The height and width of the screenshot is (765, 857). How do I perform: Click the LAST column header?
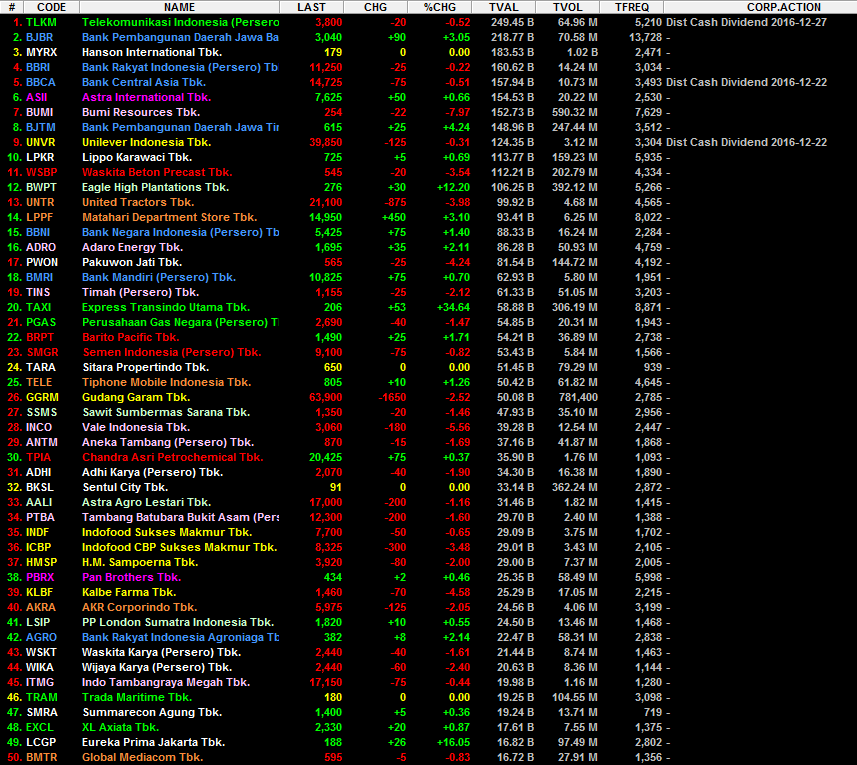point(312,7)
